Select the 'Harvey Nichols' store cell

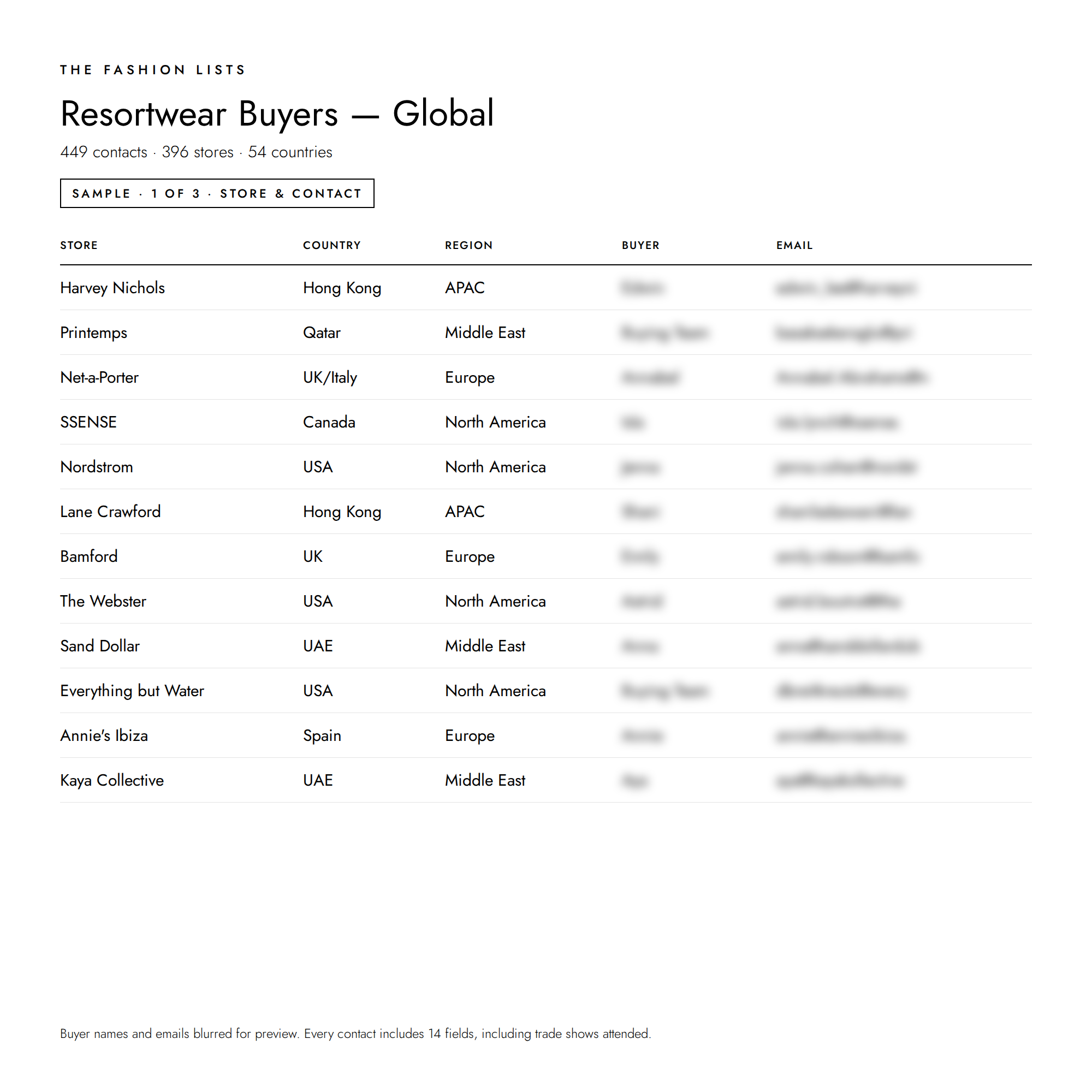pos(112,288)
